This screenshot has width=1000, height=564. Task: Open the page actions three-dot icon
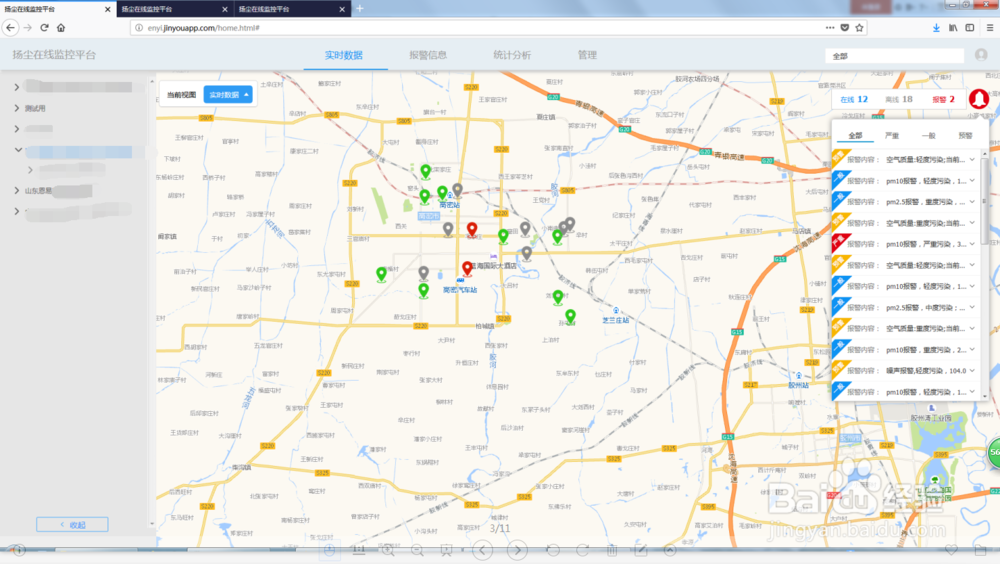[x=830, y=27]
